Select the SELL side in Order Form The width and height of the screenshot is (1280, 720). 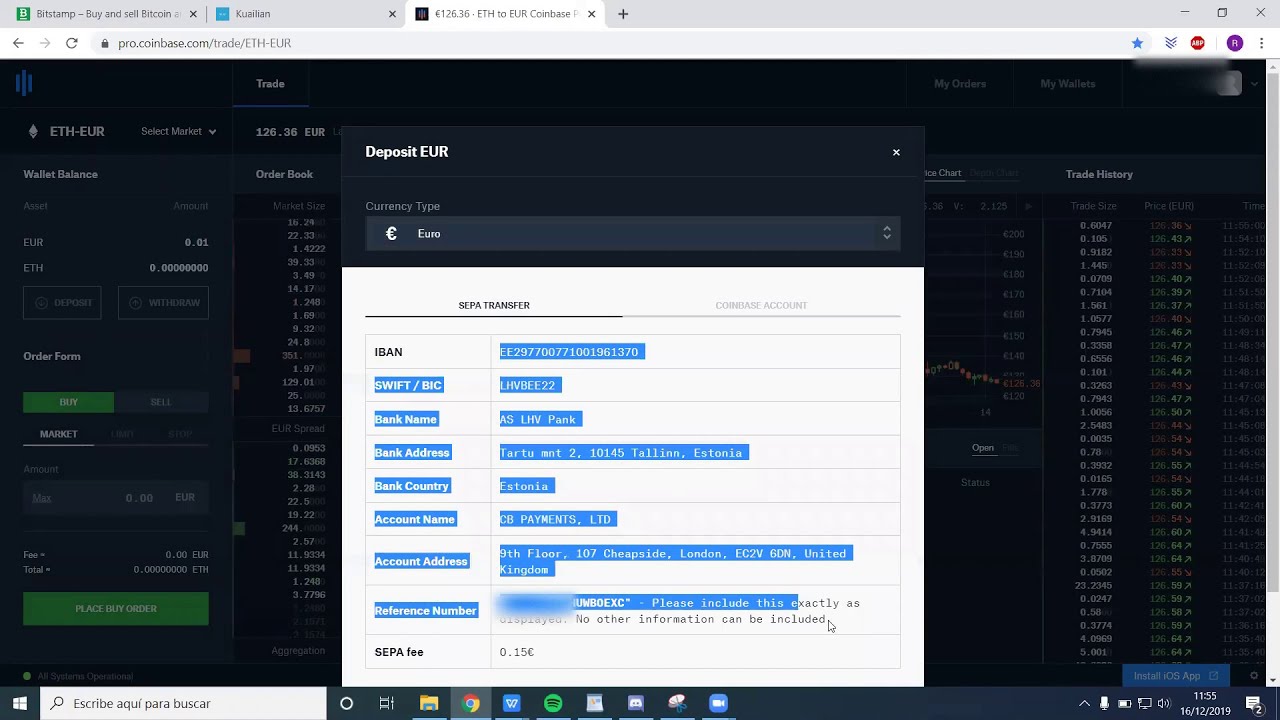tap(161, 402)
